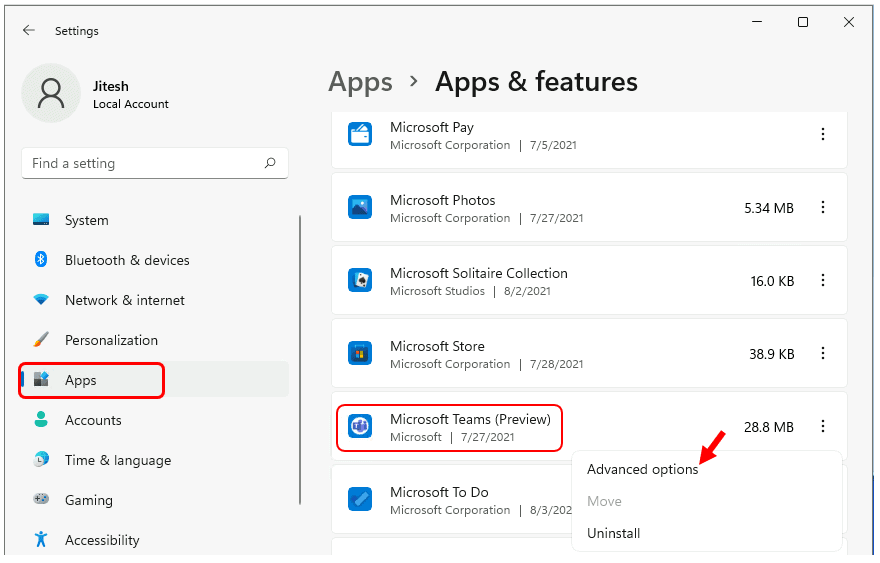Screen dimensions: 880x563
Task: Click the sidebar vertical scrollbar
Action: click(x=300, y=359)
